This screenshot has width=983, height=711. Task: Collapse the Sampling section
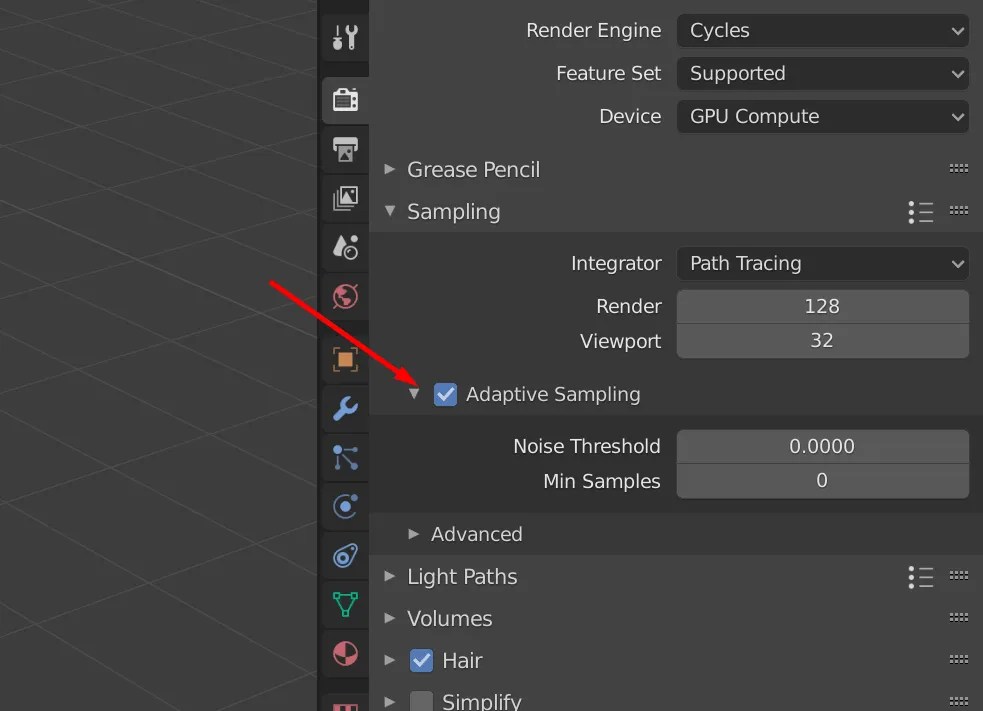(x=389, y=211)
